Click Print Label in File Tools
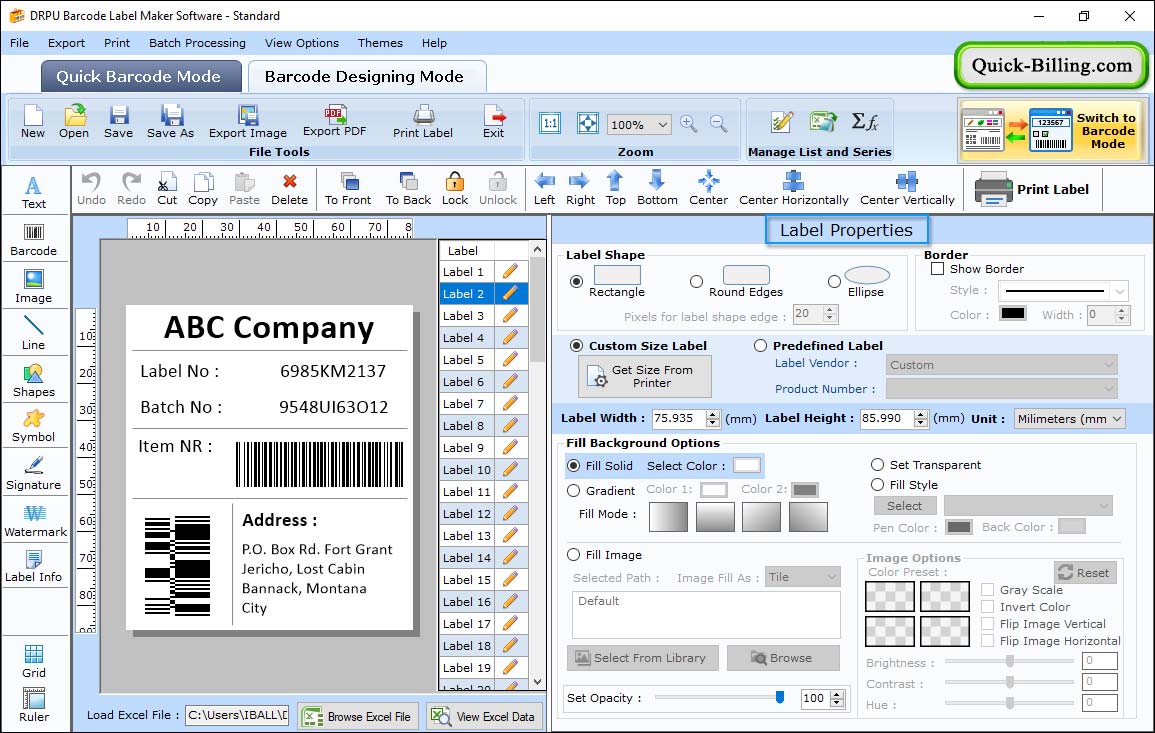The width and height of the screenshot is (1155, 733). pyautogui.click(x=423, y=122)
